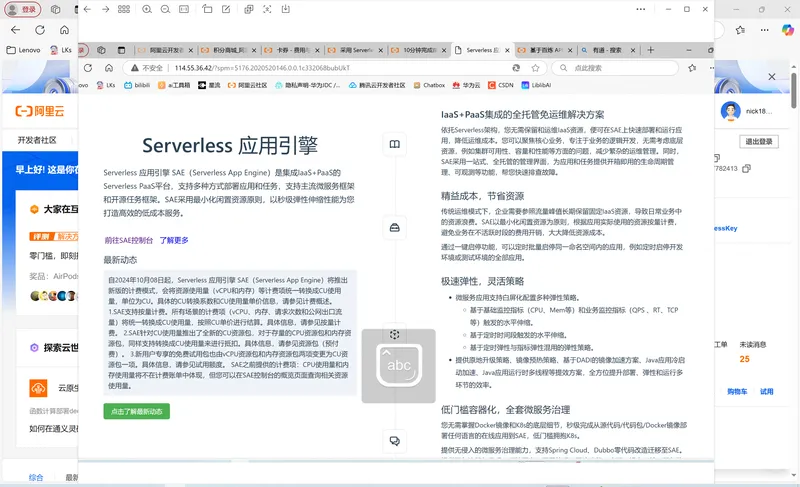This screenshot has width=800, height=487.
Task: Select the 积分商城 tab in the screenshot
Action: tap(229, 50)
